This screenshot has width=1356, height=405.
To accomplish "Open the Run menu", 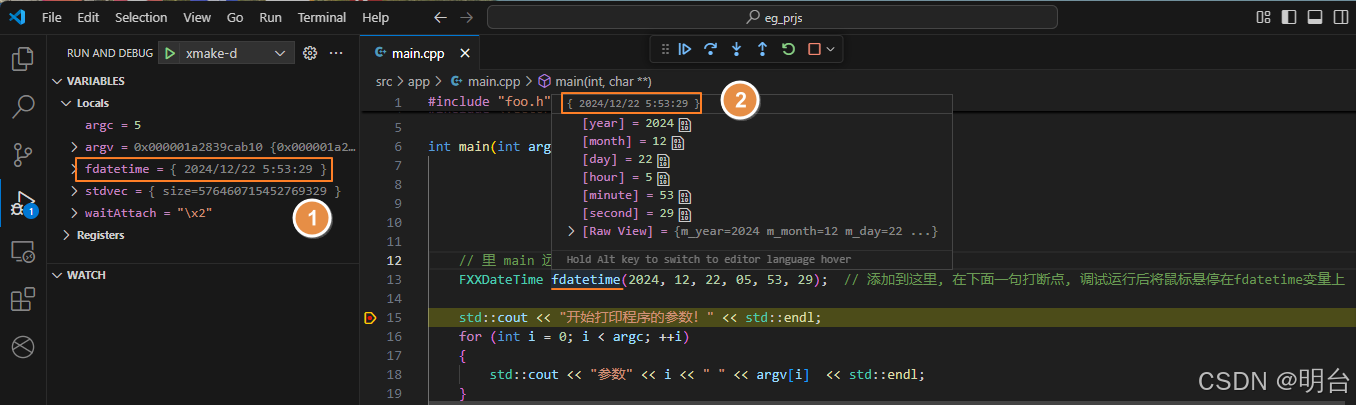I will (270, 18).
